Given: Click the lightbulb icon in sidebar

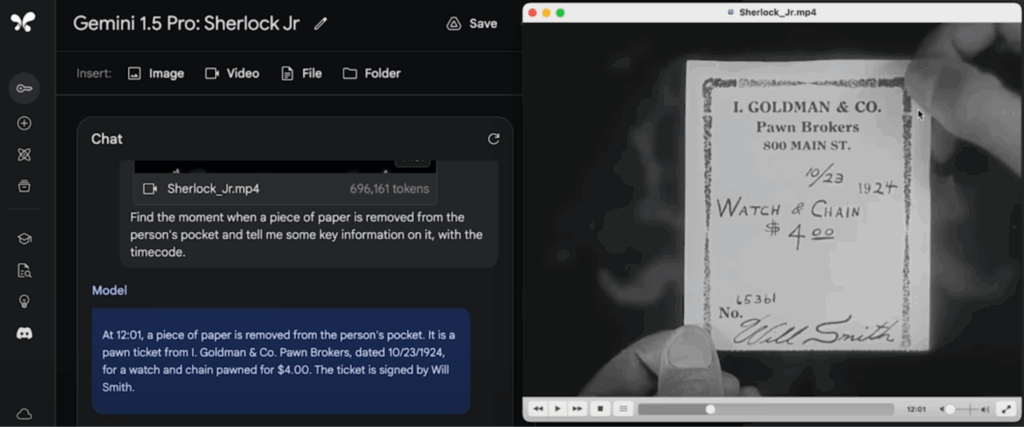Looking at the screenshot, I should click(x=24, y=301).
